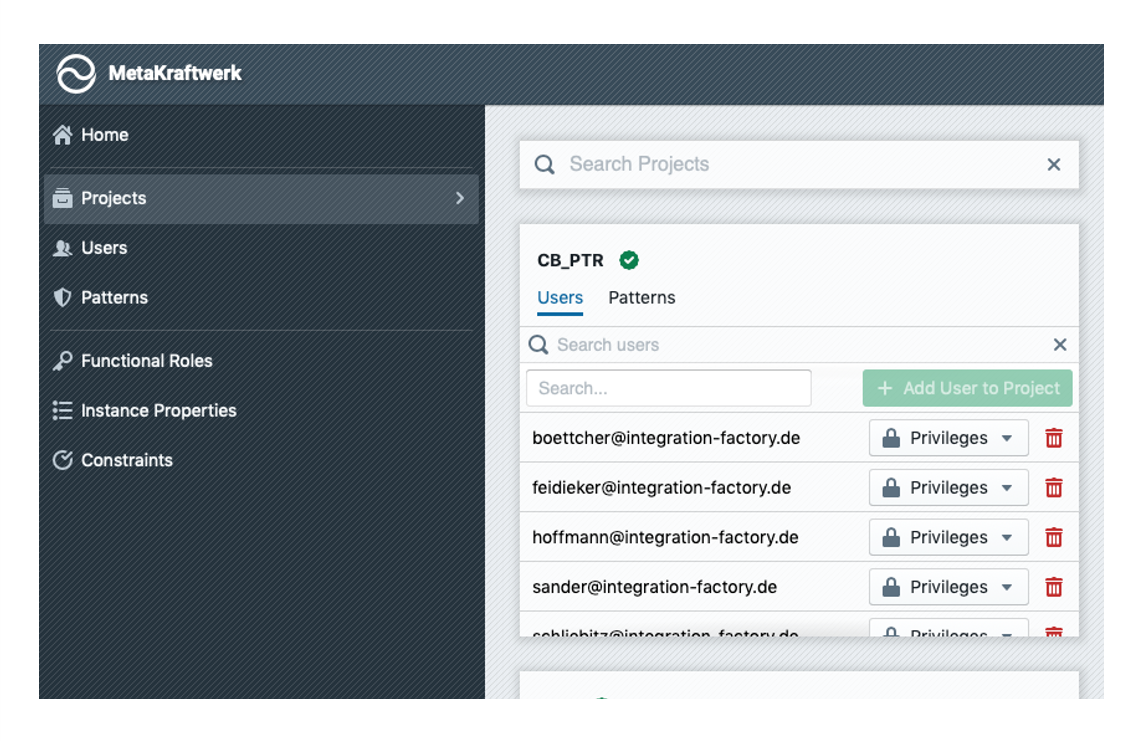
Task: Remove feidieker@integration-factory.de using trash icon
Action: pyautogui.click(x=1053, y=488)
